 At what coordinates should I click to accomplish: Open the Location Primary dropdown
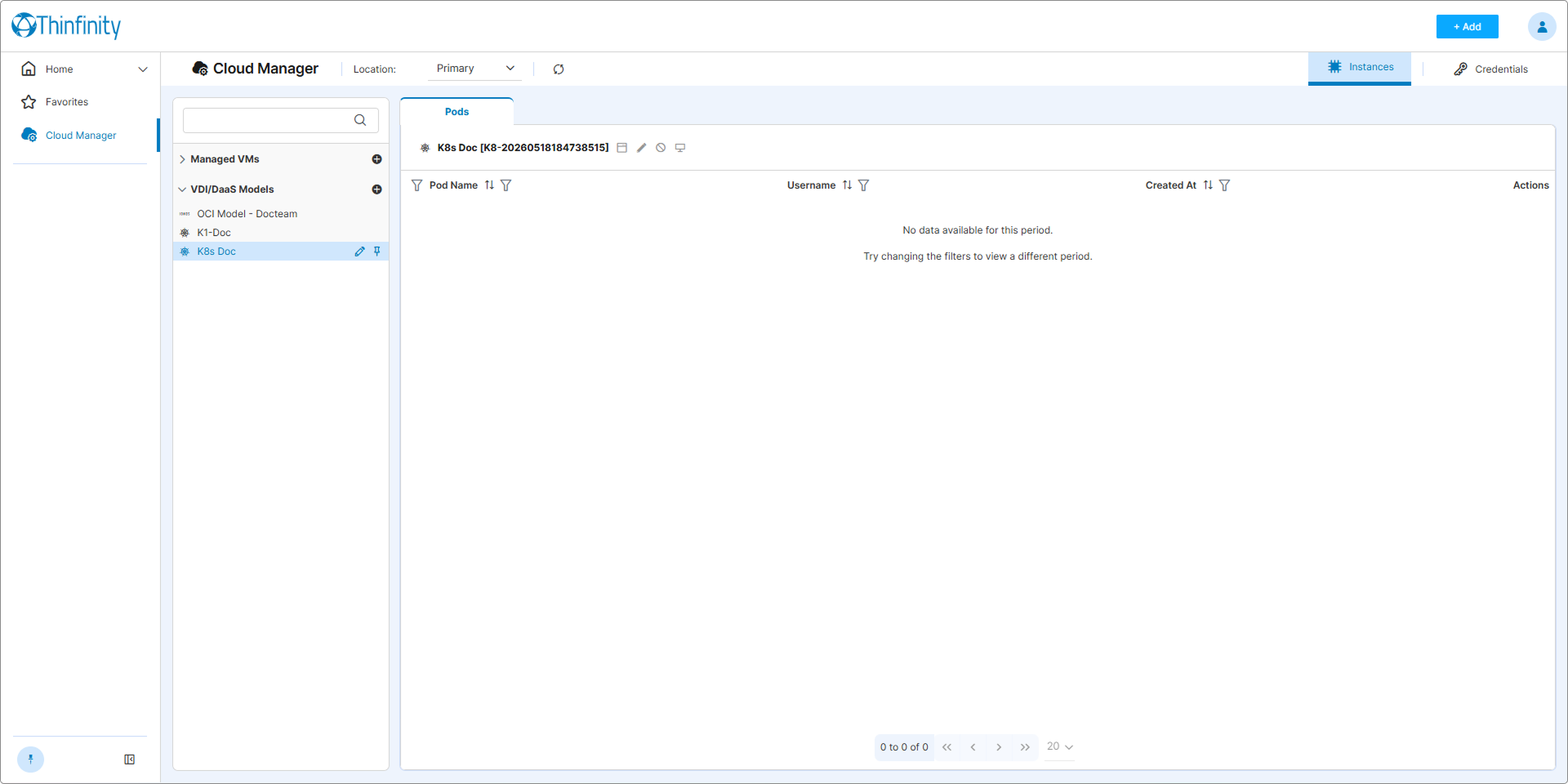point(474,69)
